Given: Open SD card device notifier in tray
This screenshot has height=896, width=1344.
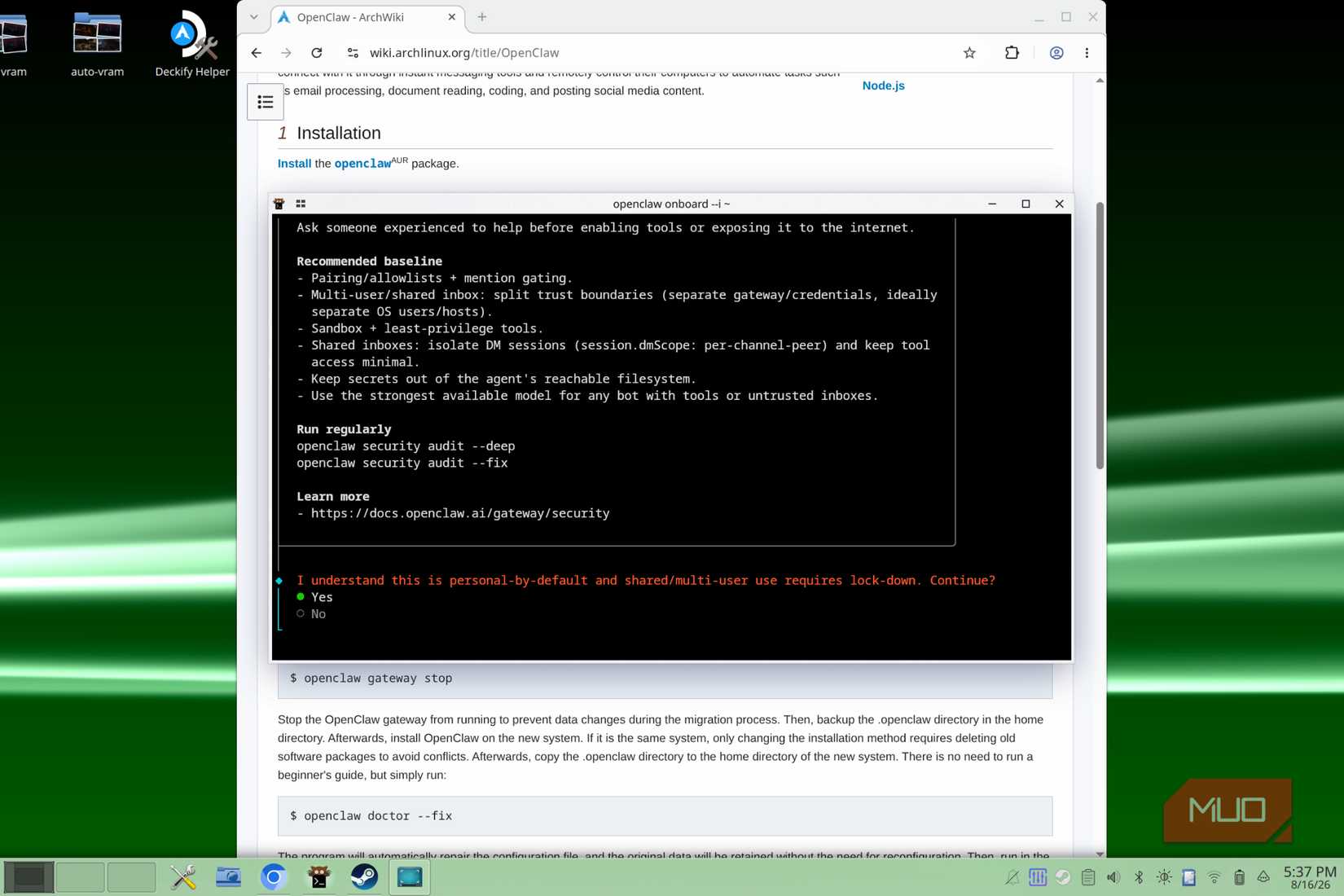Looking at the screenshot, I should [x=1189, y=877].
